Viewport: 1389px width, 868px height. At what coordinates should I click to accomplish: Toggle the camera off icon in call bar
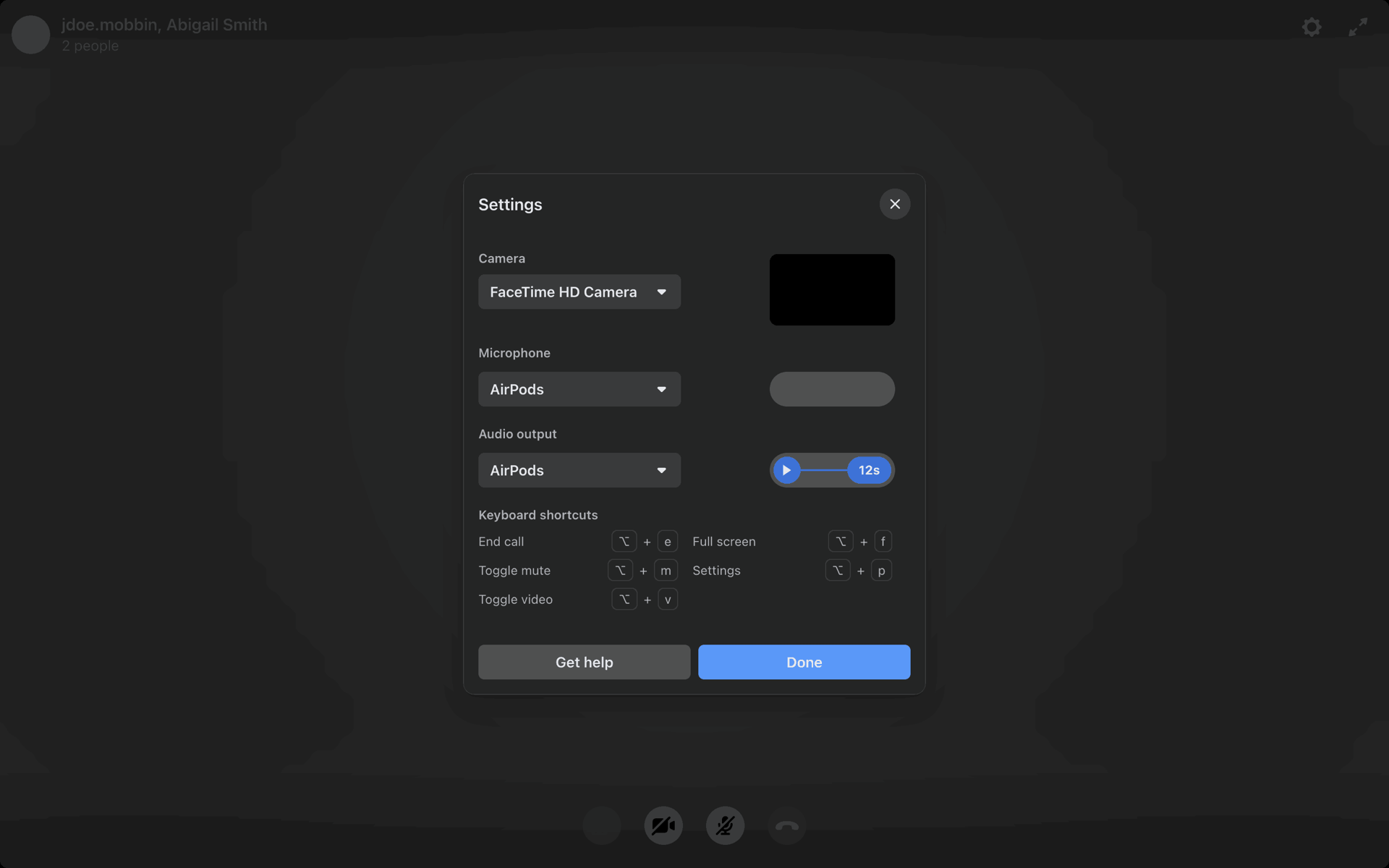663,825
